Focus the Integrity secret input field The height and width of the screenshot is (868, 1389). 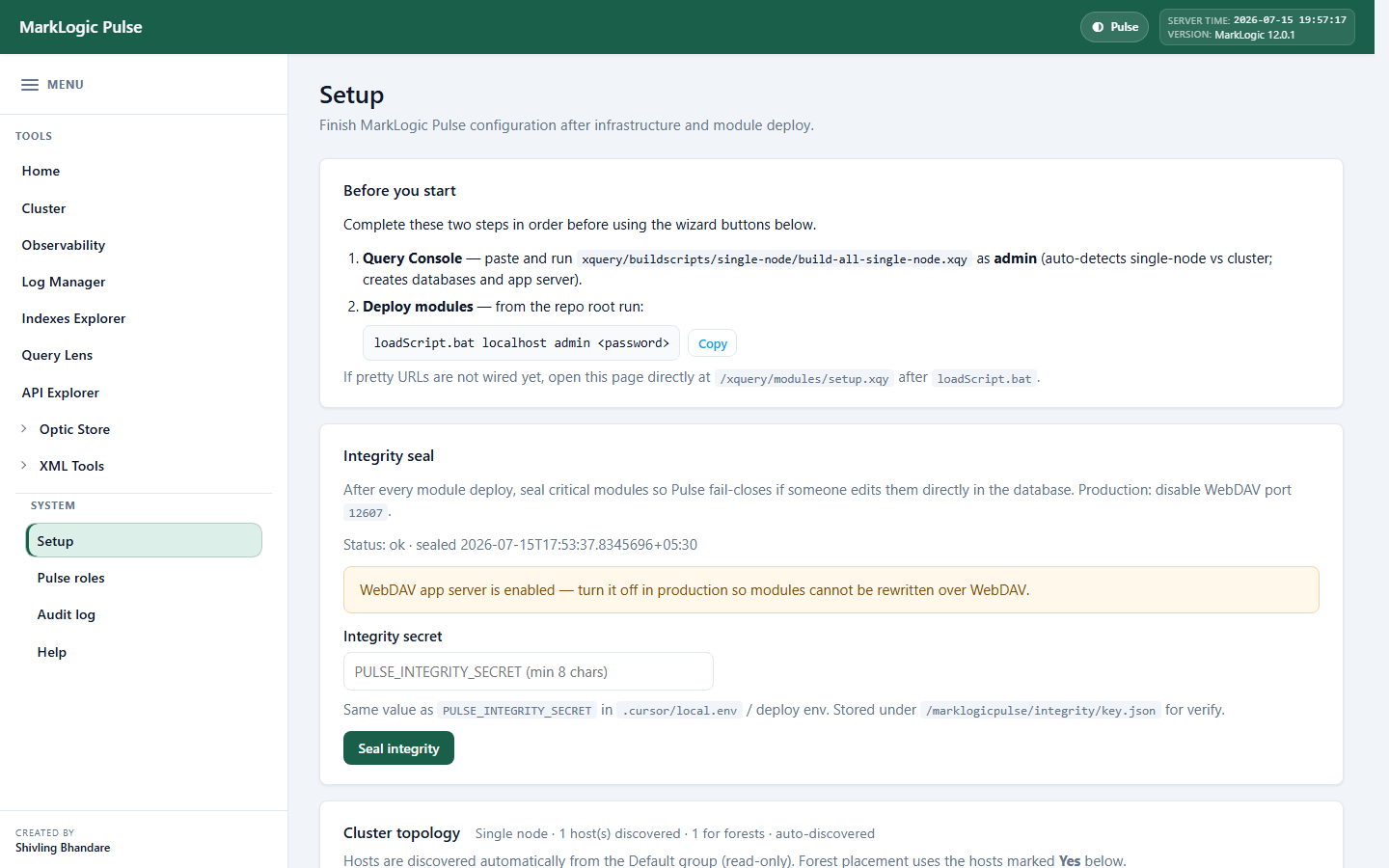pyautogui.click(x=528, y=671)
